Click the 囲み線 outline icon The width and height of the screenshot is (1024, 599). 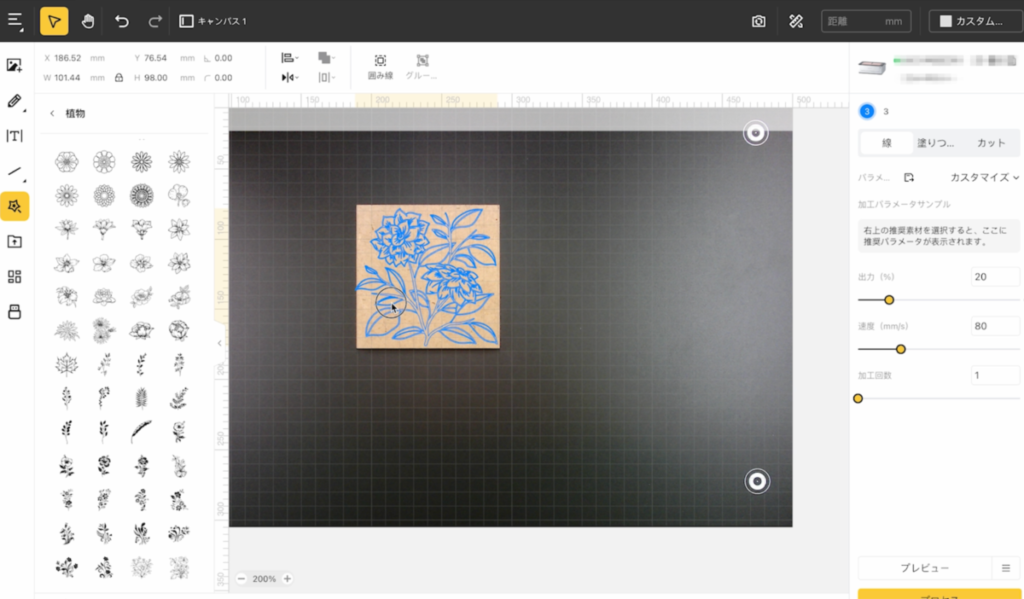(x=380, y=66)
